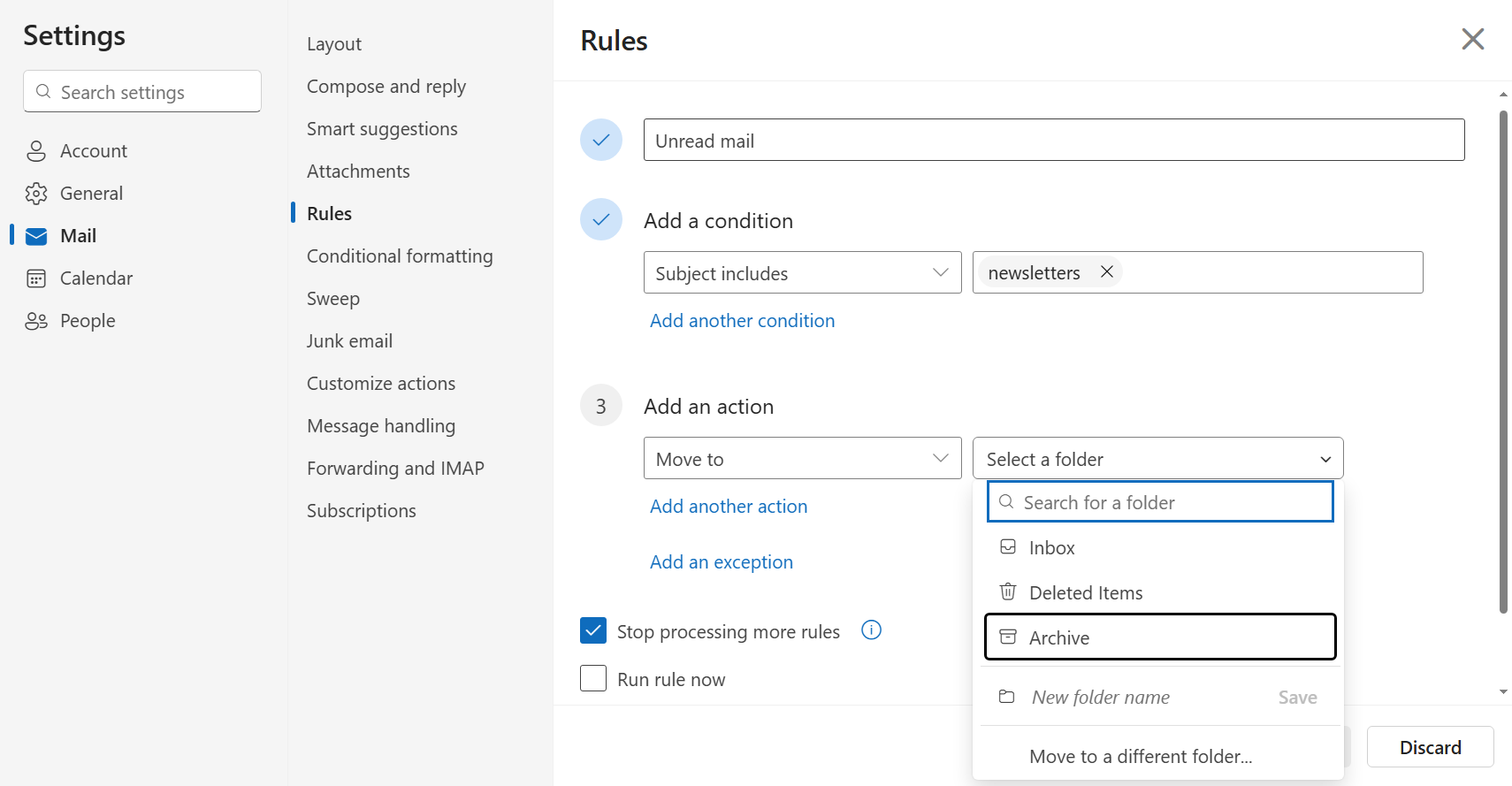Enable the Run rule now checkbox
1512x786 pixels.
tap(593, 678)
